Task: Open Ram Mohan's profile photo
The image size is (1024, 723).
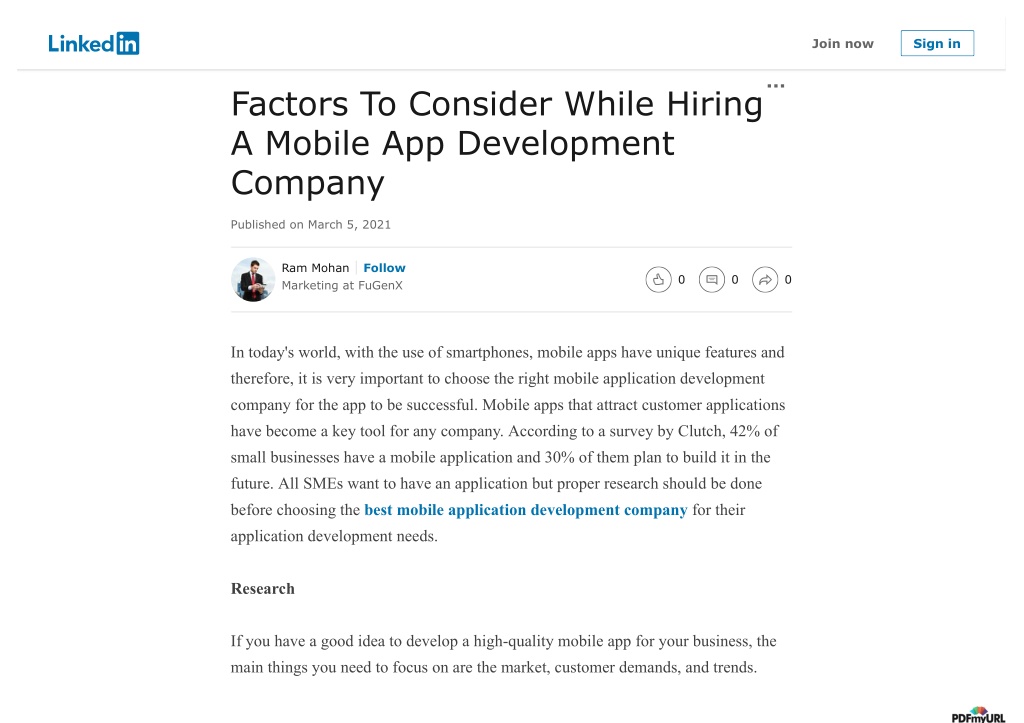Action: click(253, 280)
